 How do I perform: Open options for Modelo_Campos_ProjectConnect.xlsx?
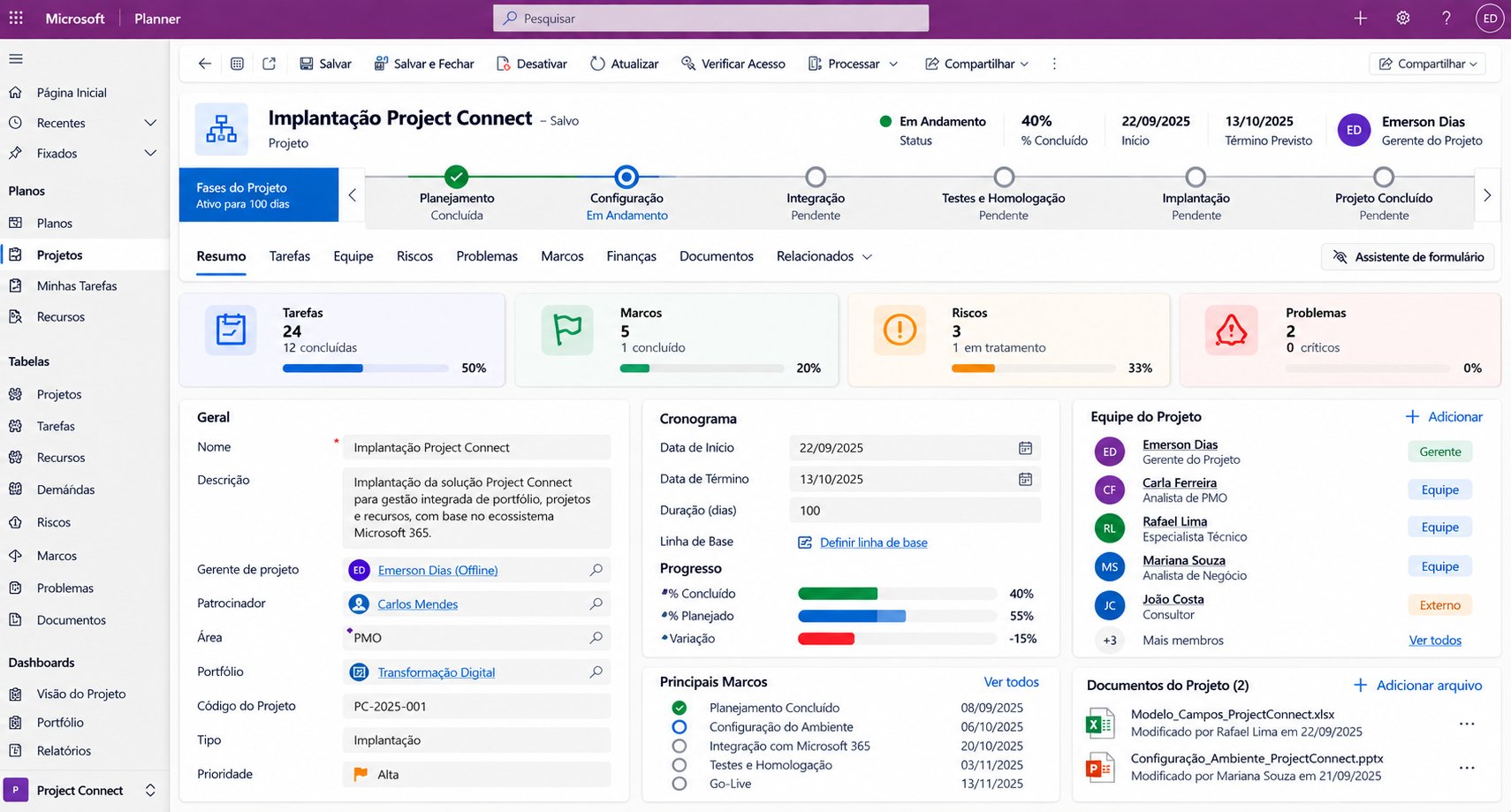1467,724
